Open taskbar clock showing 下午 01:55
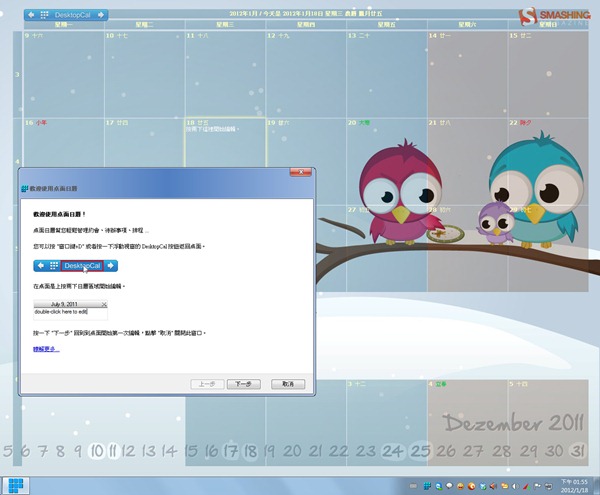This screenshot has width=600, height=495. [574, 486]
